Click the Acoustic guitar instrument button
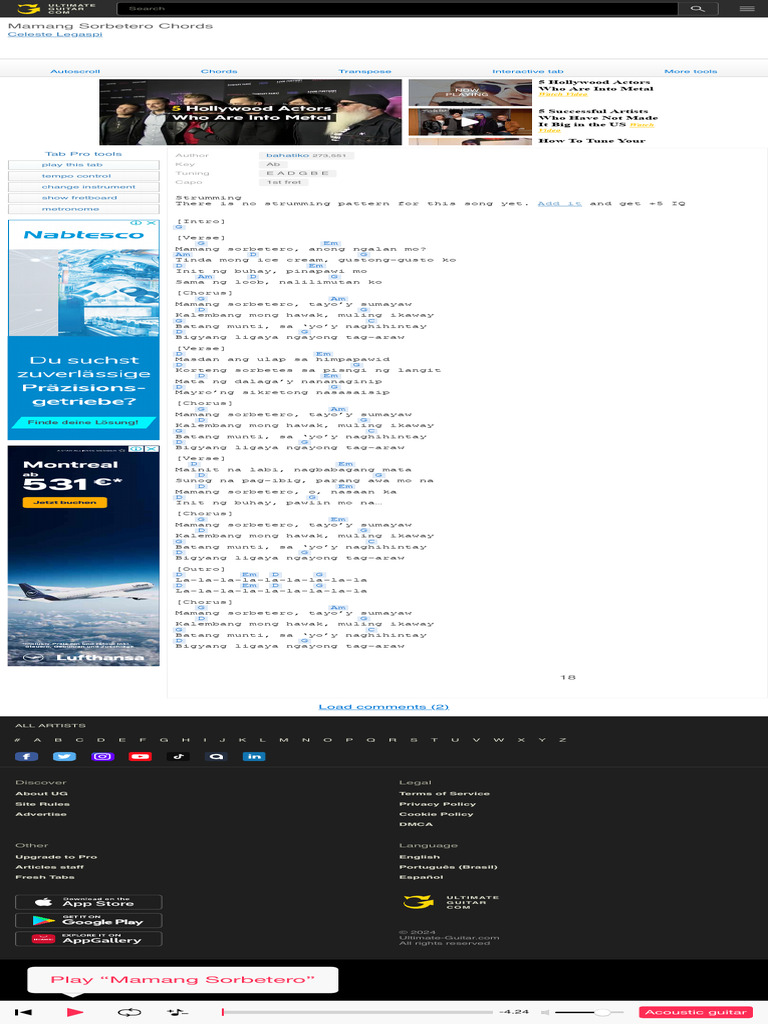This screenshot has width=768, height=1024. [696, 1012]
